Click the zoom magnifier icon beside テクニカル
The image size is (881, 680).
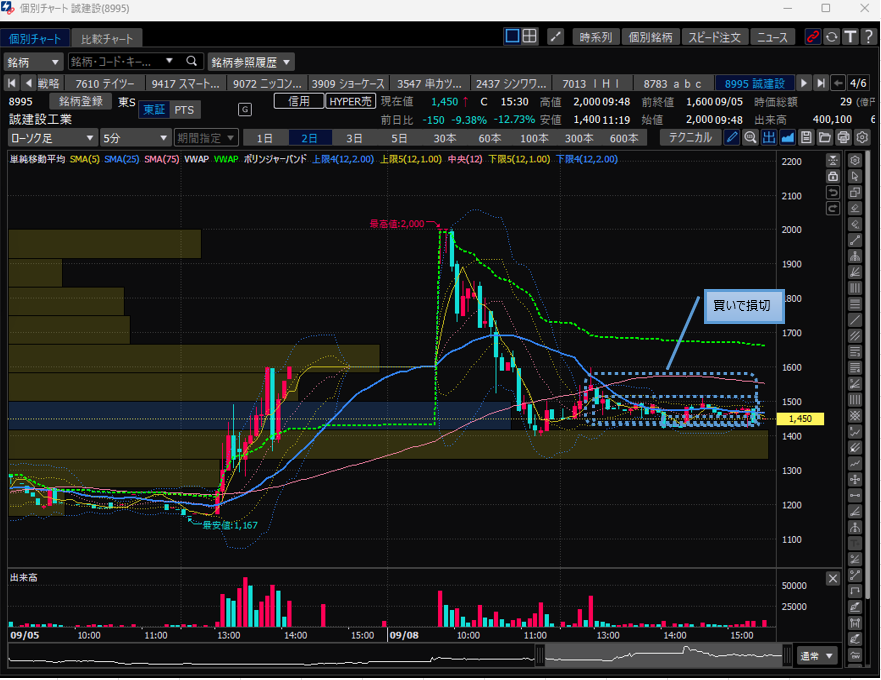coord(750,137)
